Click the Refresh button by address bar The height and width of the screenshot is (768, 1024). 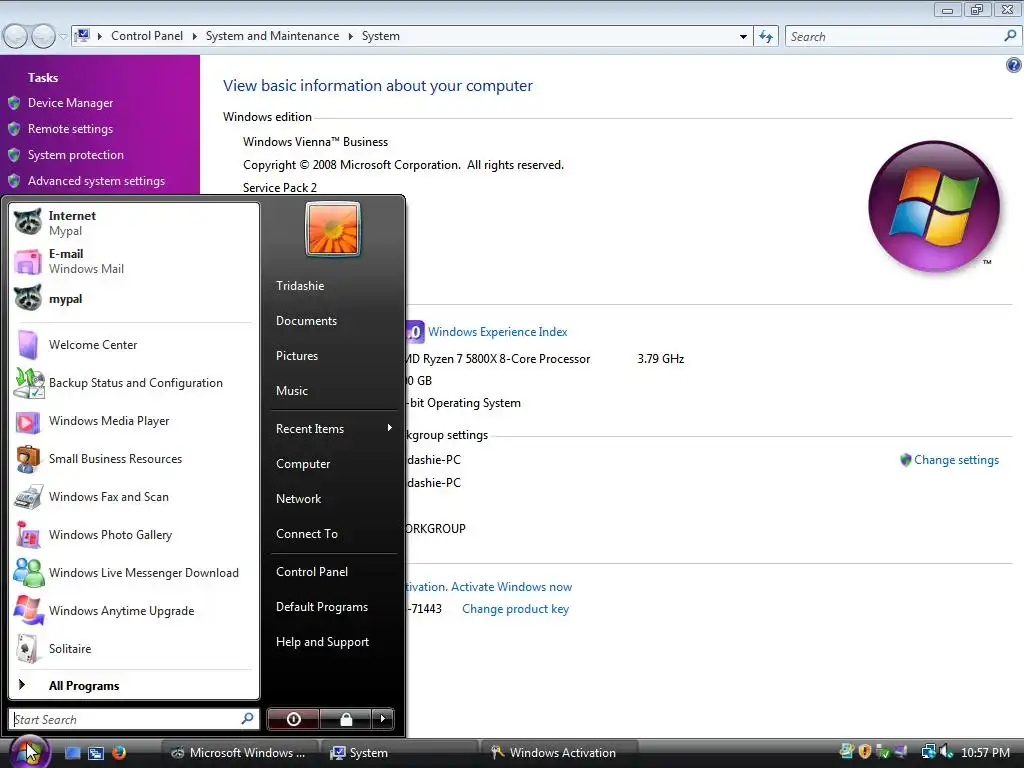click(766, 37)
